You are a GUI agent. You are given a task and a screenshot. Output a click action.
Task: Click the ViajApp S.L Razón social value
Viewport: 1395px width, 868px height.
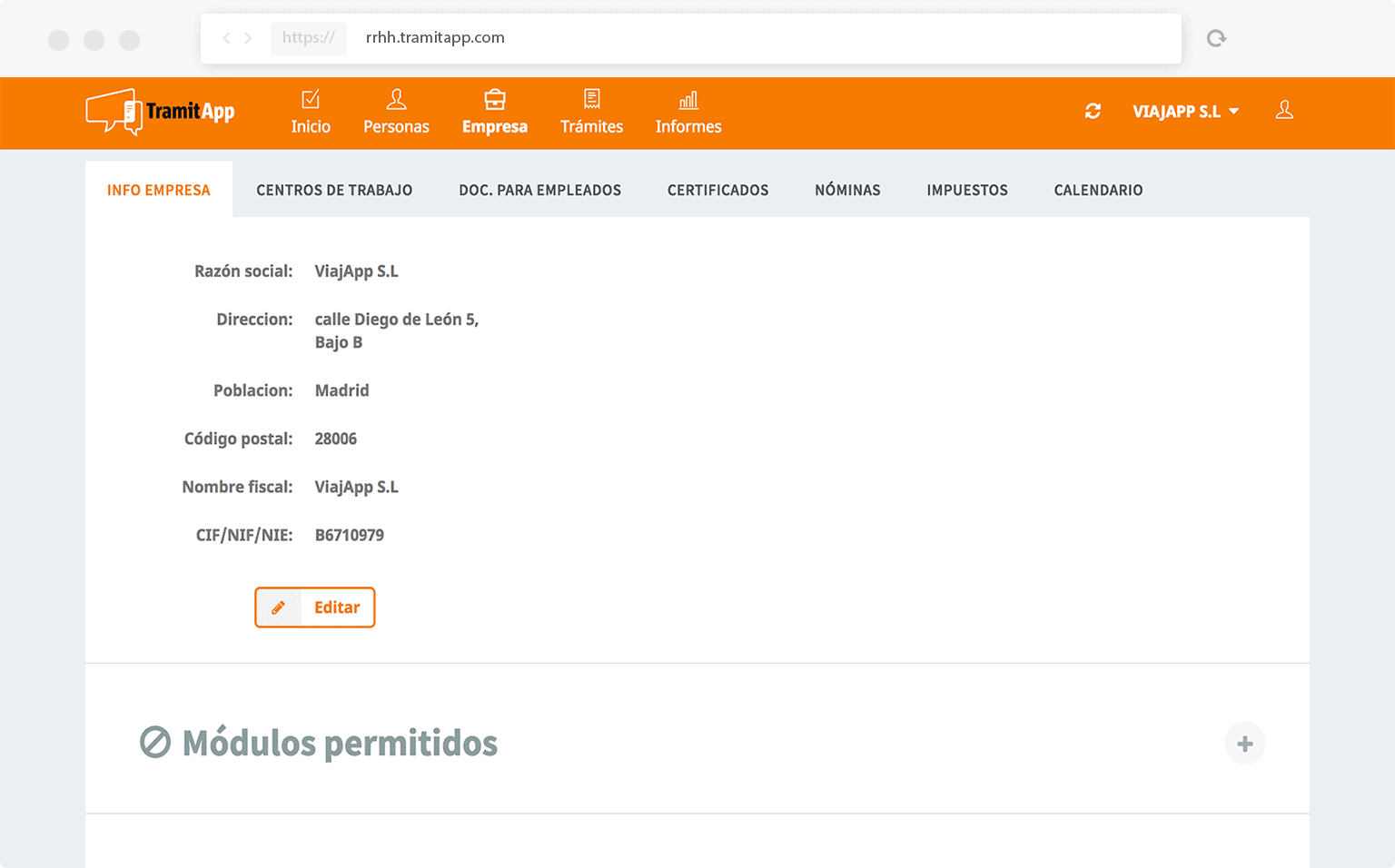[356, 271]
